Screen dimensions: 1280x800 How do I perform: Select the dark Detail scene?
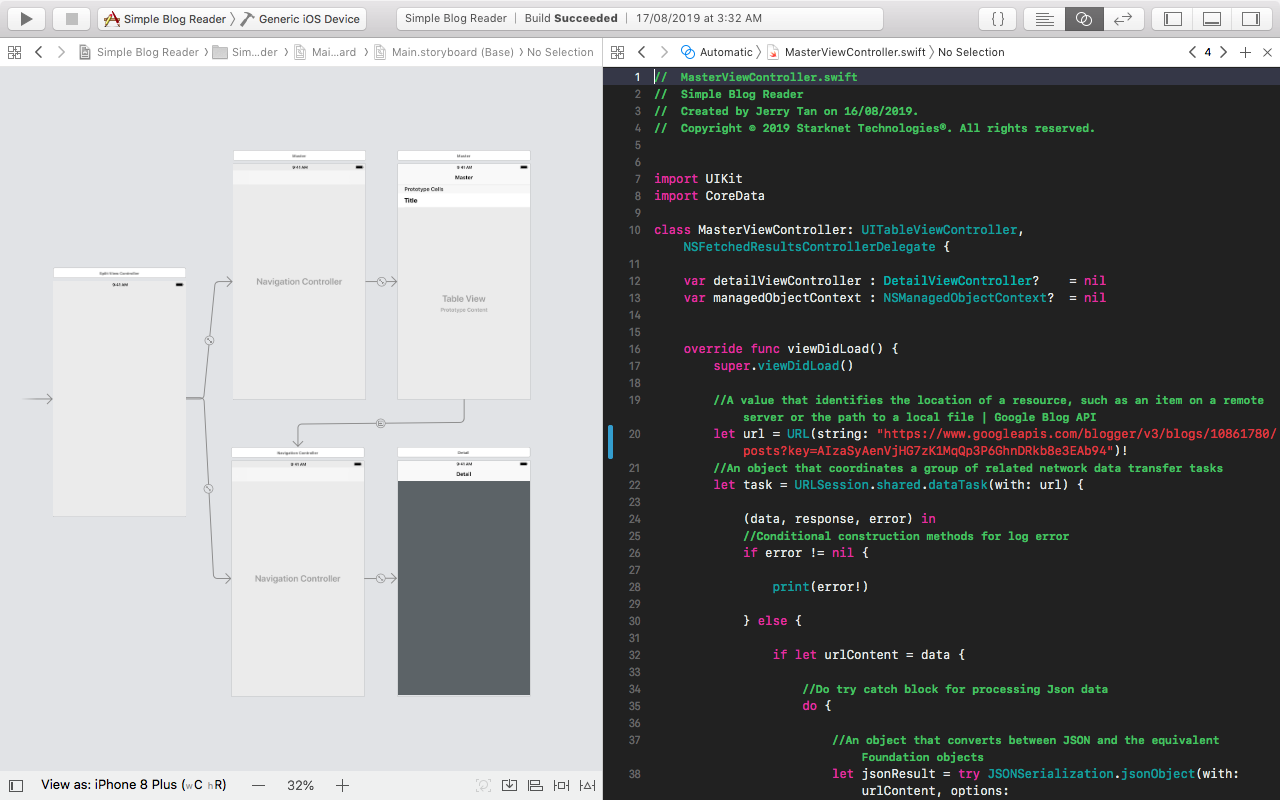pyautogui.click(x=464, y=572)
